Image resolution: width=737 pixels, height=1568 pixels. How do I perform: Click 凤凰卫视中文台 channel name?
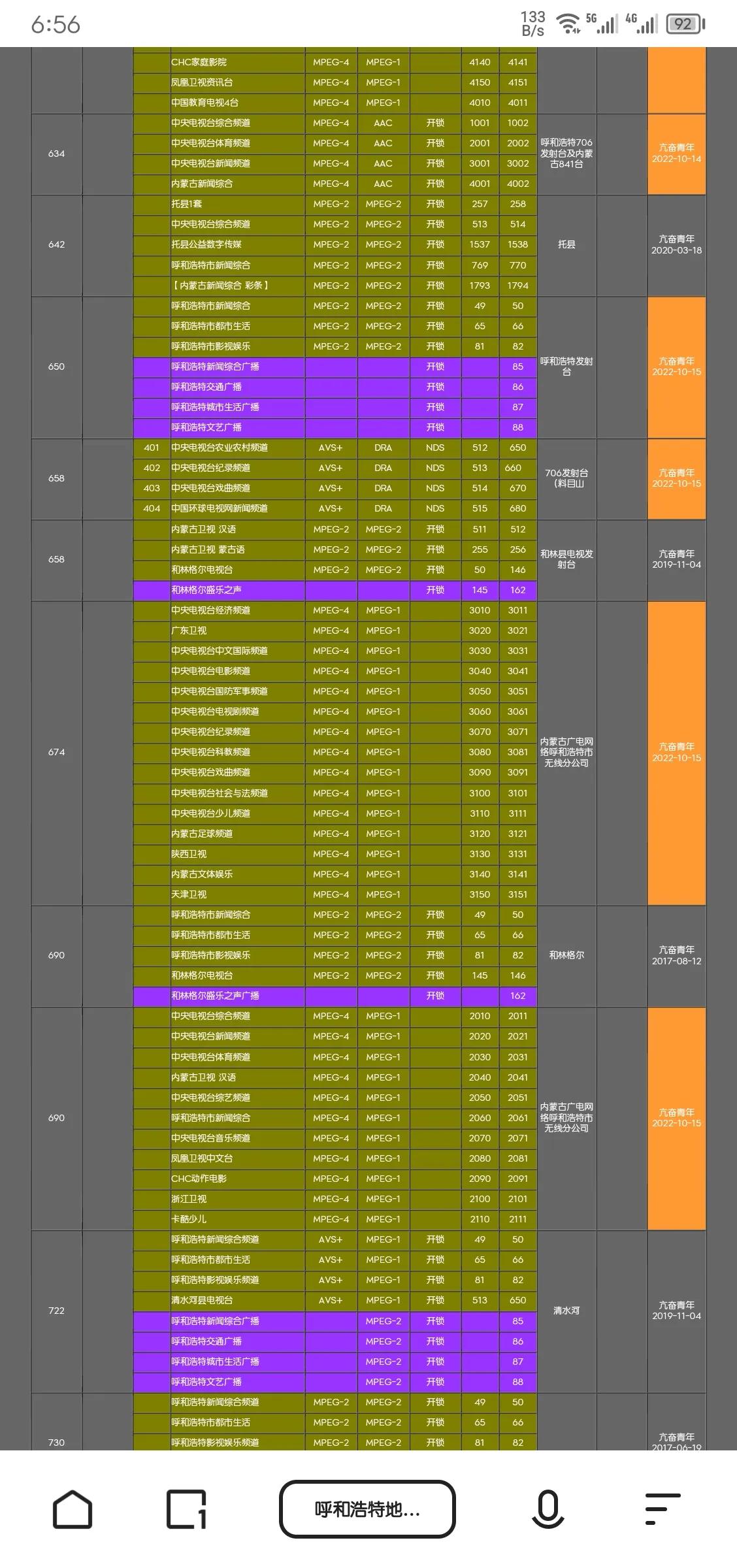(202, 1158)
